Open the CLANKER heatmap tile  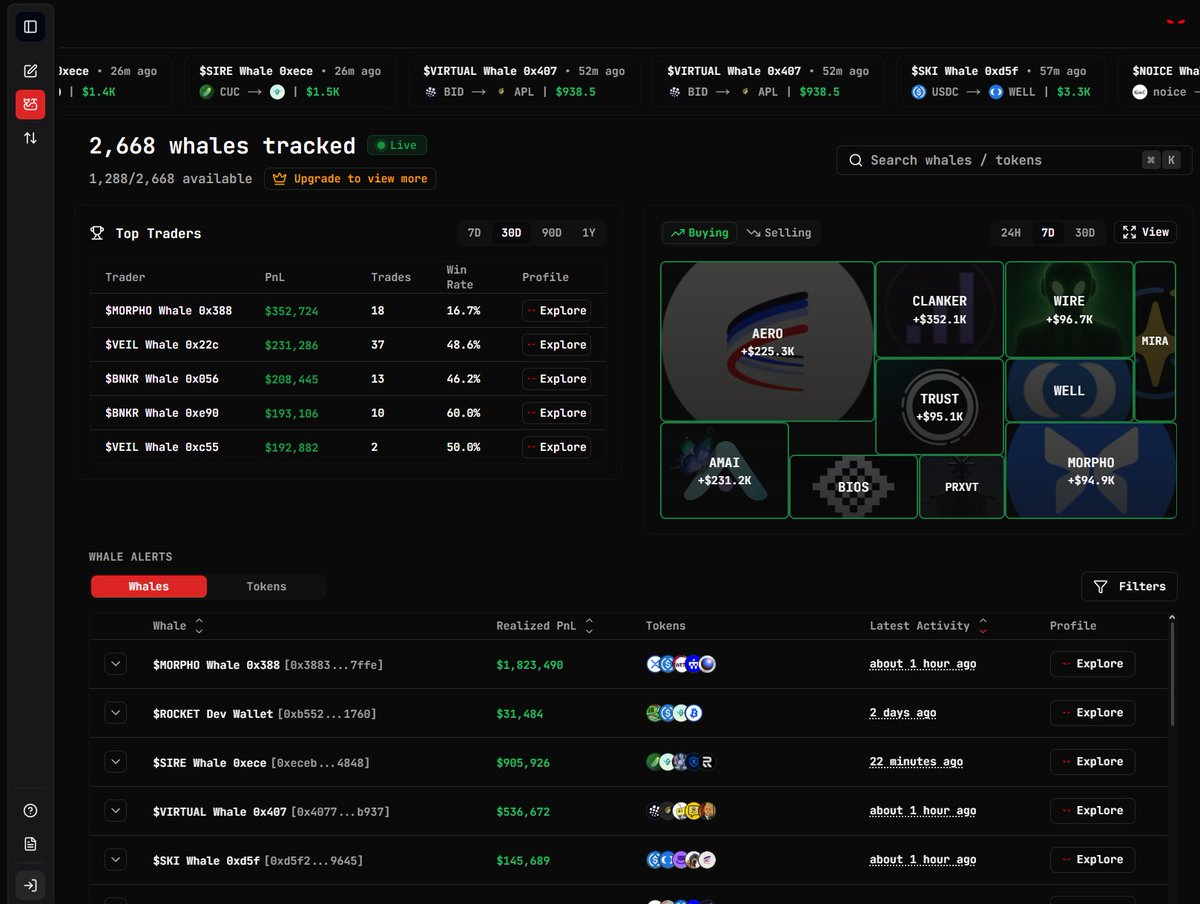point(939,309)
